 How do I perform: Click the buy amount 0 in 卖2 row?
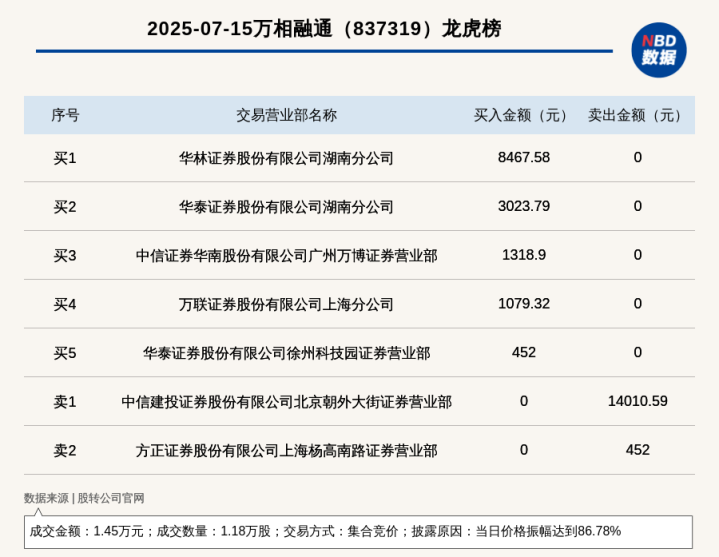coord(524,450)
